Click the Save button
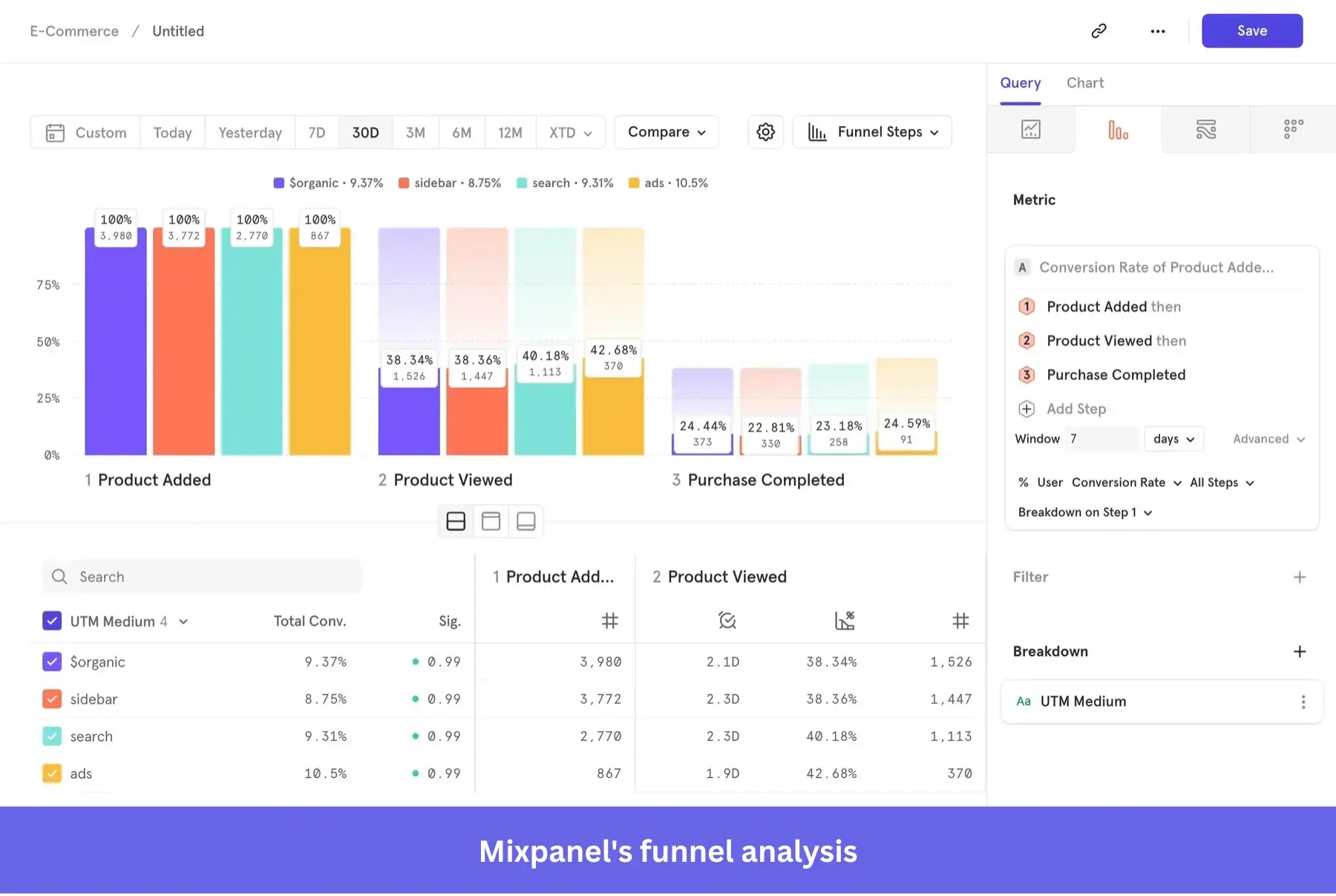This screenshot has height=896, width=1336. (1251, 30)
